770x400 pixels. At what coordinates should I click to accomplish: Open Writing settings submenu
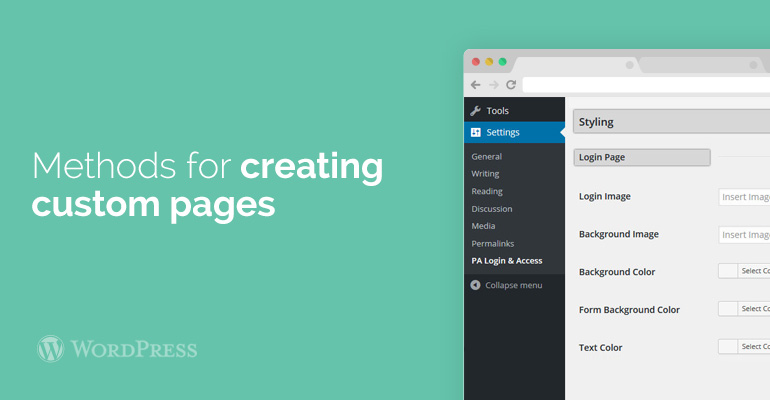[x=485, y=174]
